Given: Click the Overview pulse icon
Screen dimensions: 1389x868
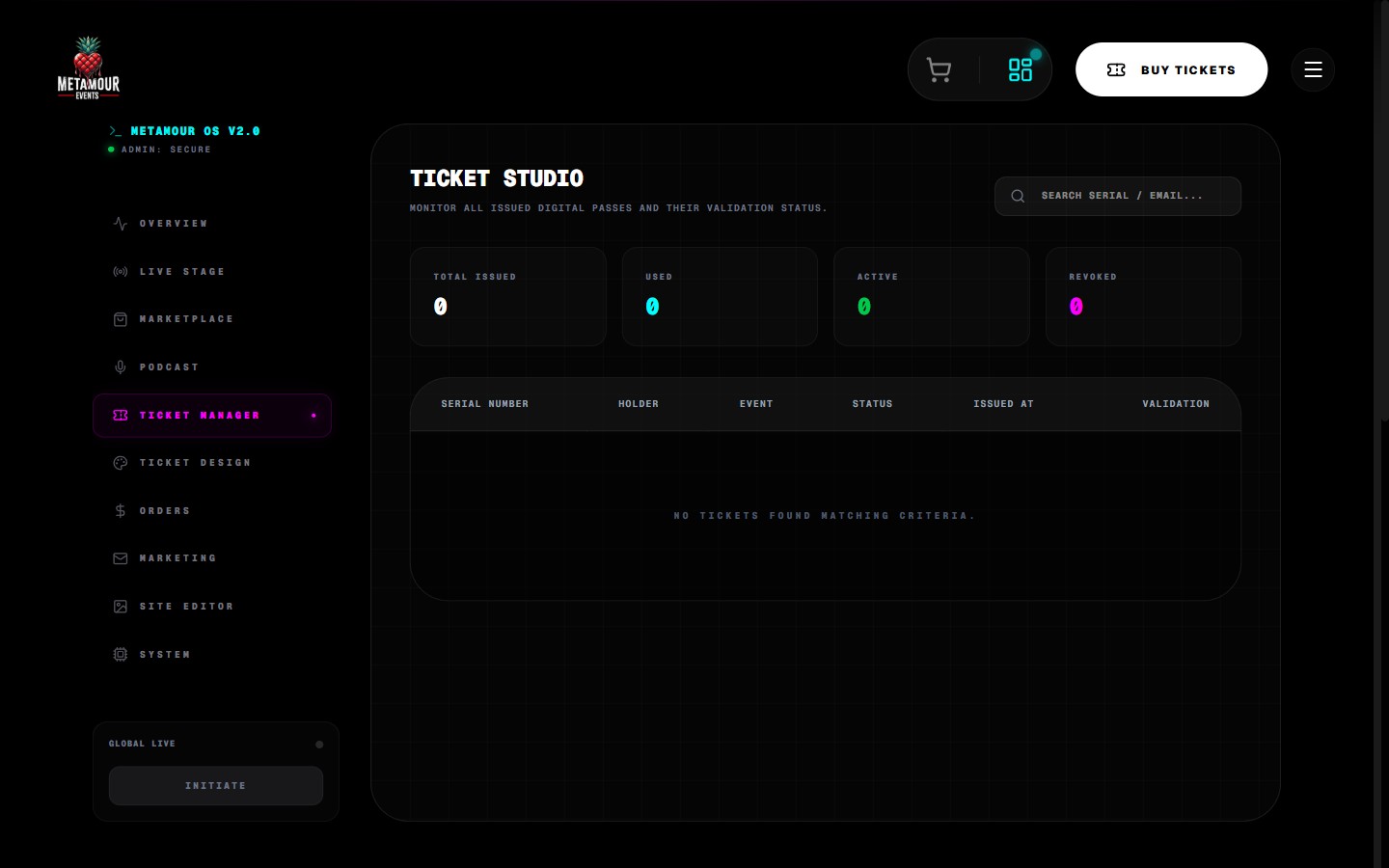Looking at the screenshot, I should tap(121, 224).
